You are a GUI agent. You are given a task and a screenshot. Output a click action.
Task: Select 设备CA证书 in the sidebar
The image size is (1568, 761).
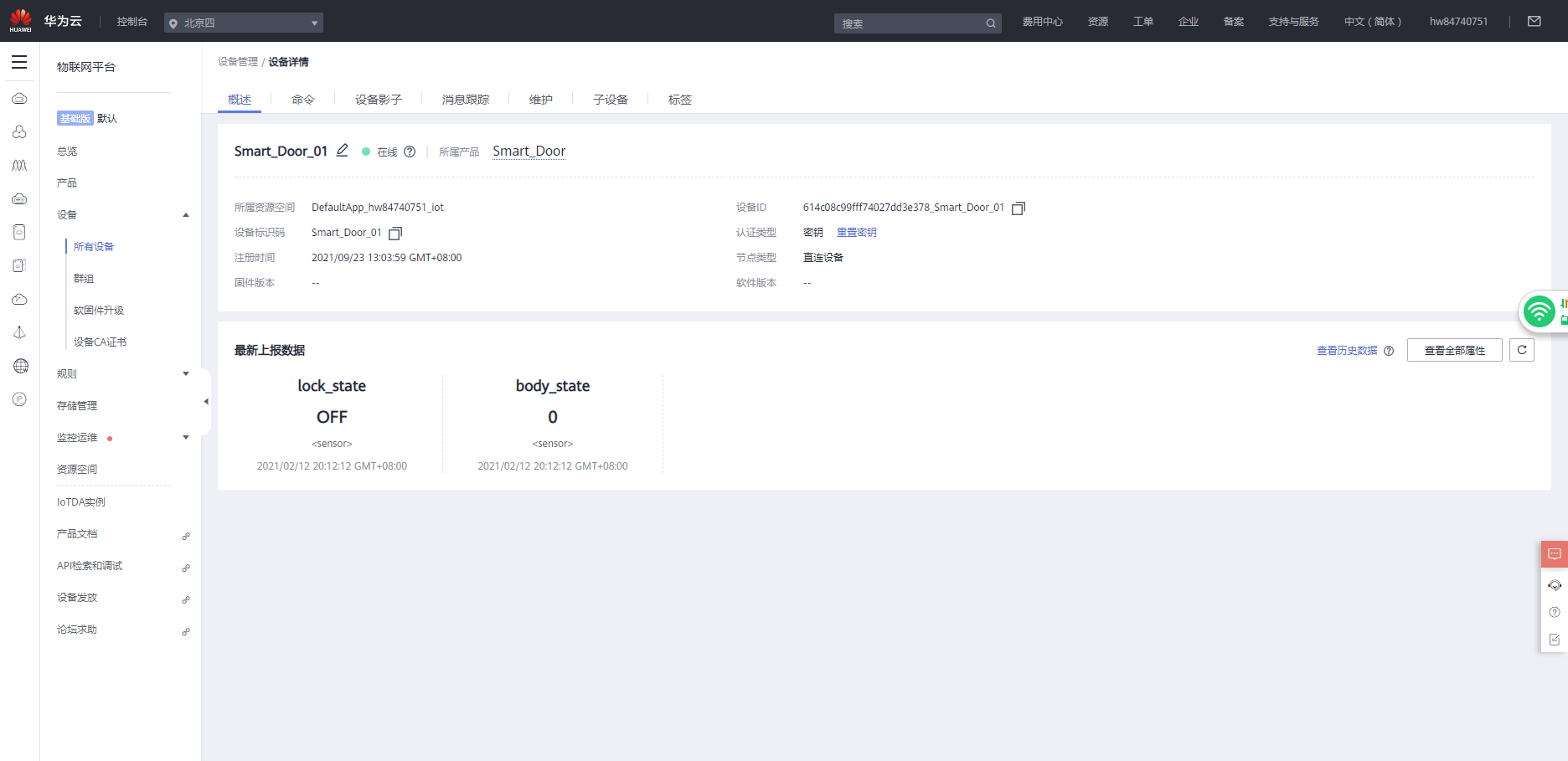pyautogui.click(x=101, y=342)
